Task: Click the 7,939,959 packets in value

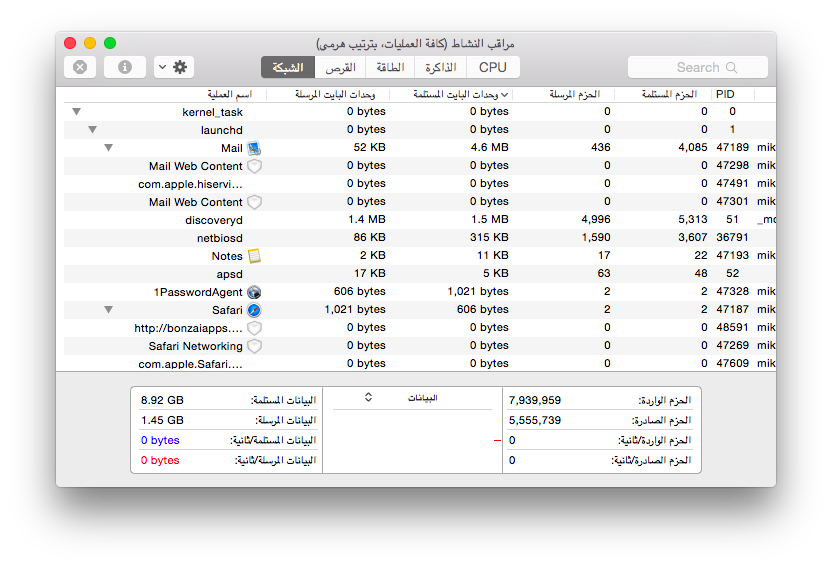Action: pyautogui.click(x=535, y=400)
